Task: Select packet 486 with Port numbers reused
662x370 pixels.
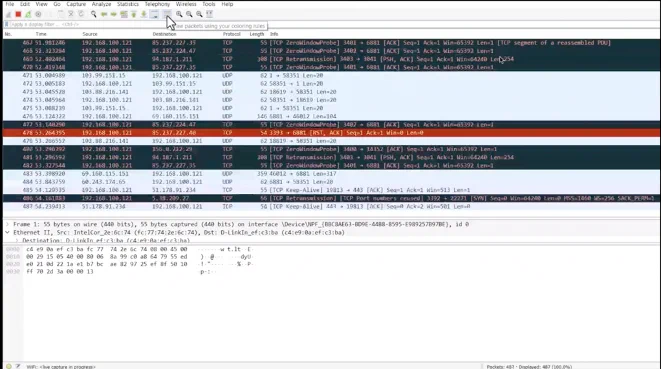Action: pos(331,198)
